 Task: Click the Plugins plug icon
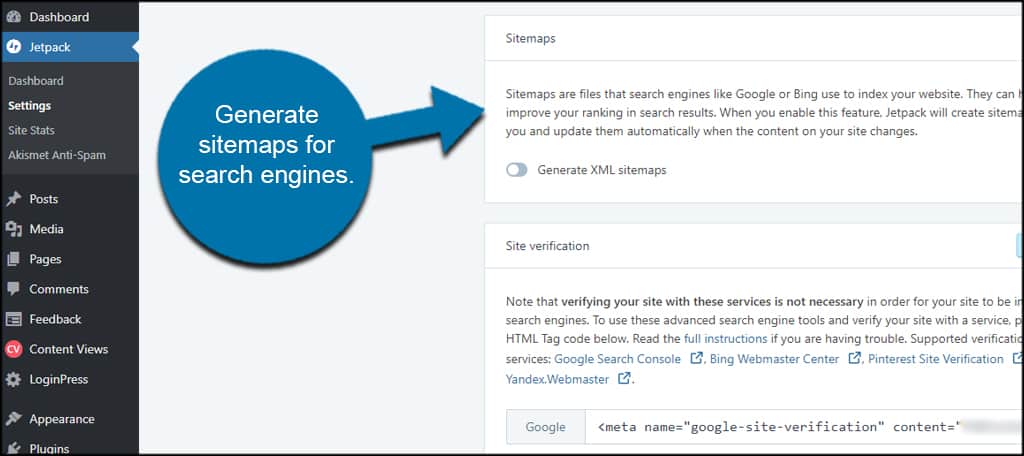[x=13, y=449]
